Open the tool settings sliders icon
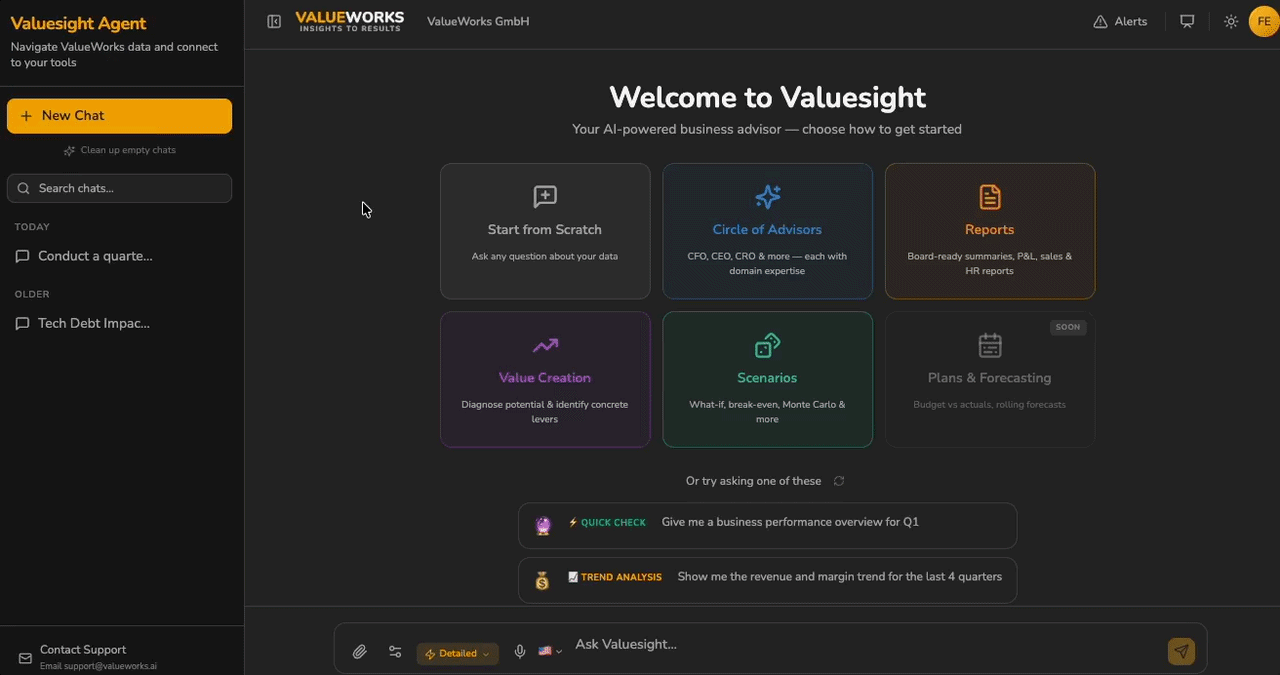The width and height of the screenshot is (1280, 675). coord(395,652)
